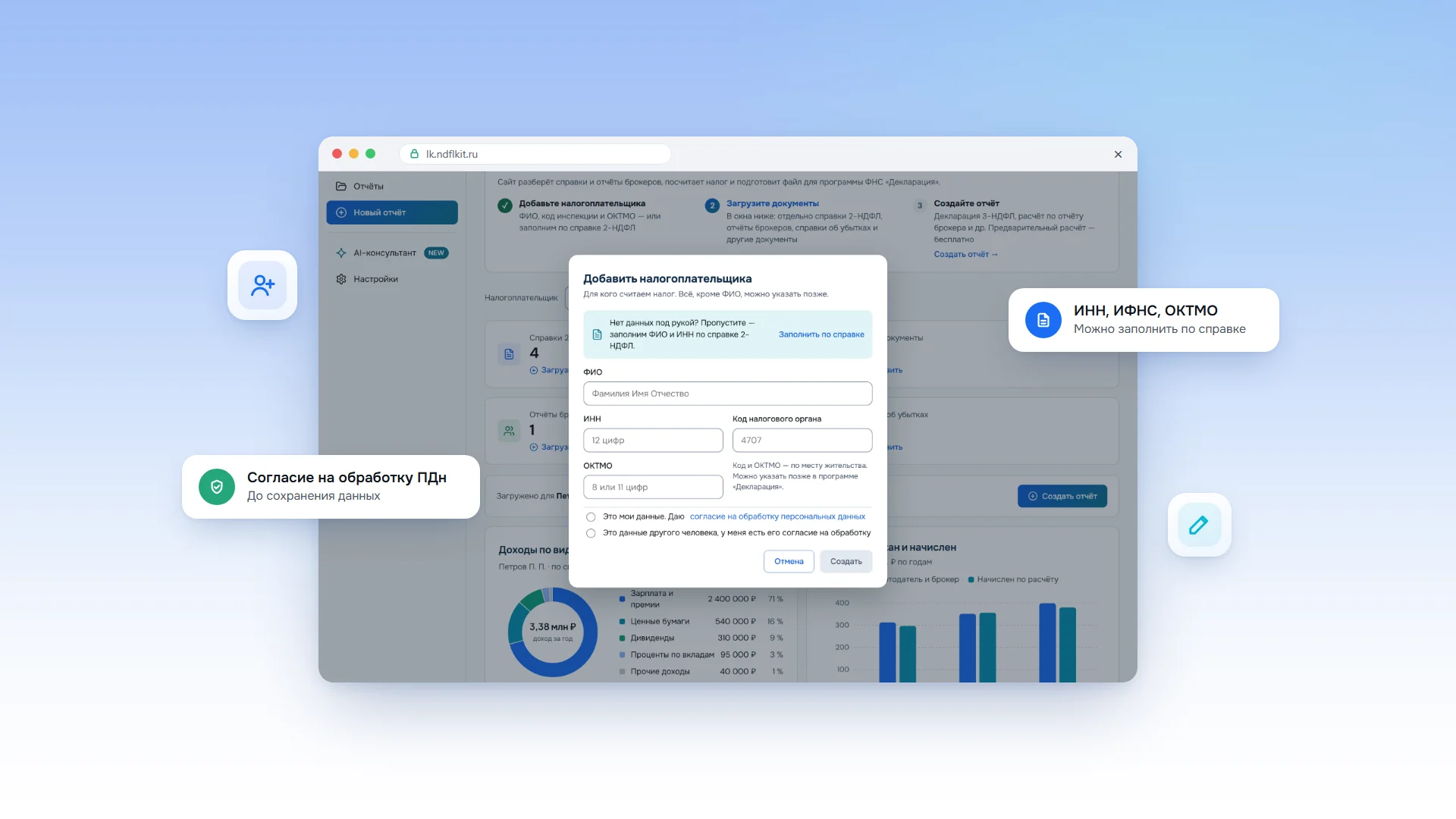Screen dimensions: 1456x819
Task: Click the Дивиденды legend row
Action: pos(701,638)
